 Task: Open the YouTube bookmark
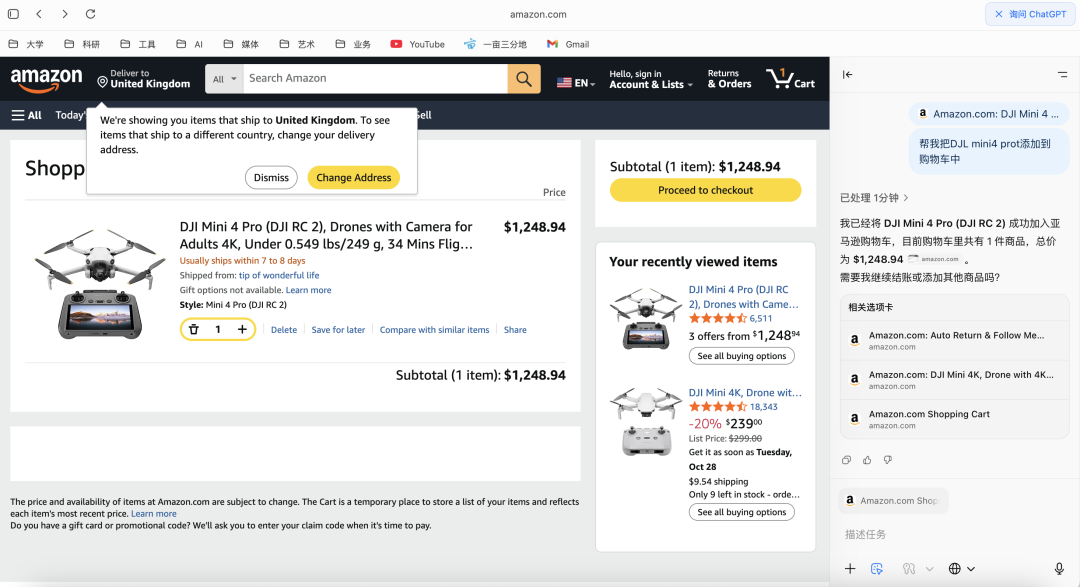pyautogui.click(x=417, y=44)
